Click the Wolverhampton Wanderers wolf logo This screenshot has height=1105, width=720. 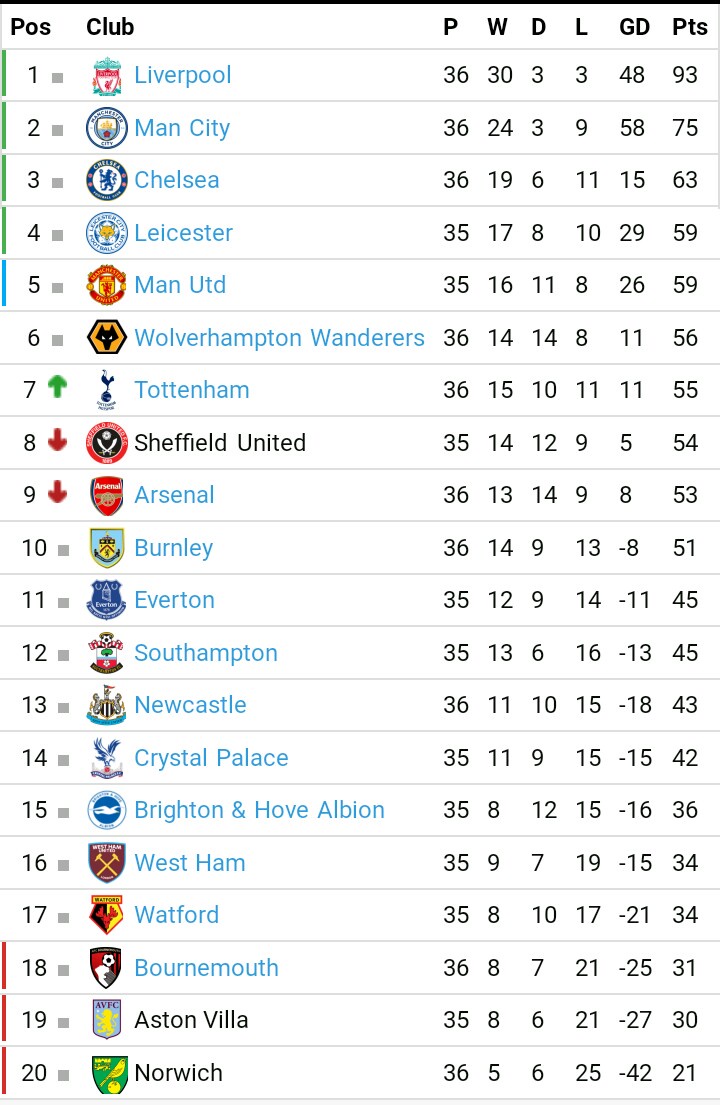pos(106,338)
